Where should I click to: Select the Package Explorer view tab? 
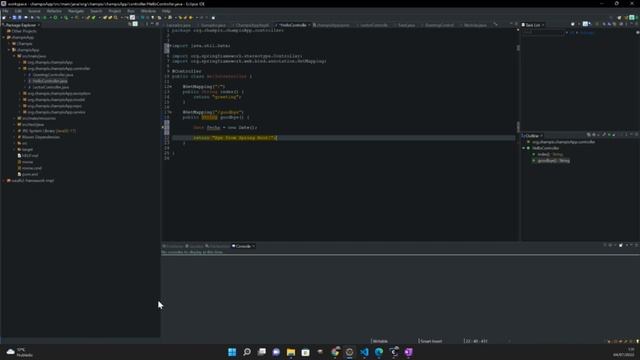click(21, 25)
